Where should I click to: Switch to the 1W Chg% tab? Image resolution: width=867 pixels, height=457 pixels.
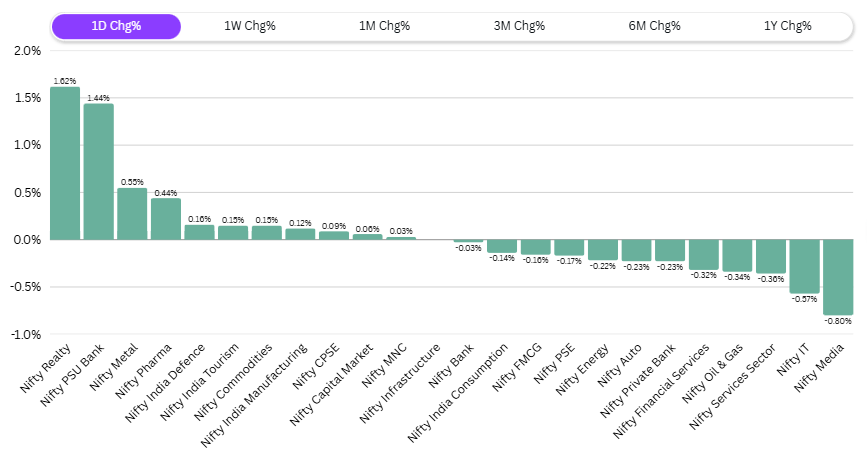pyautogui.click(x=250, y=26)
